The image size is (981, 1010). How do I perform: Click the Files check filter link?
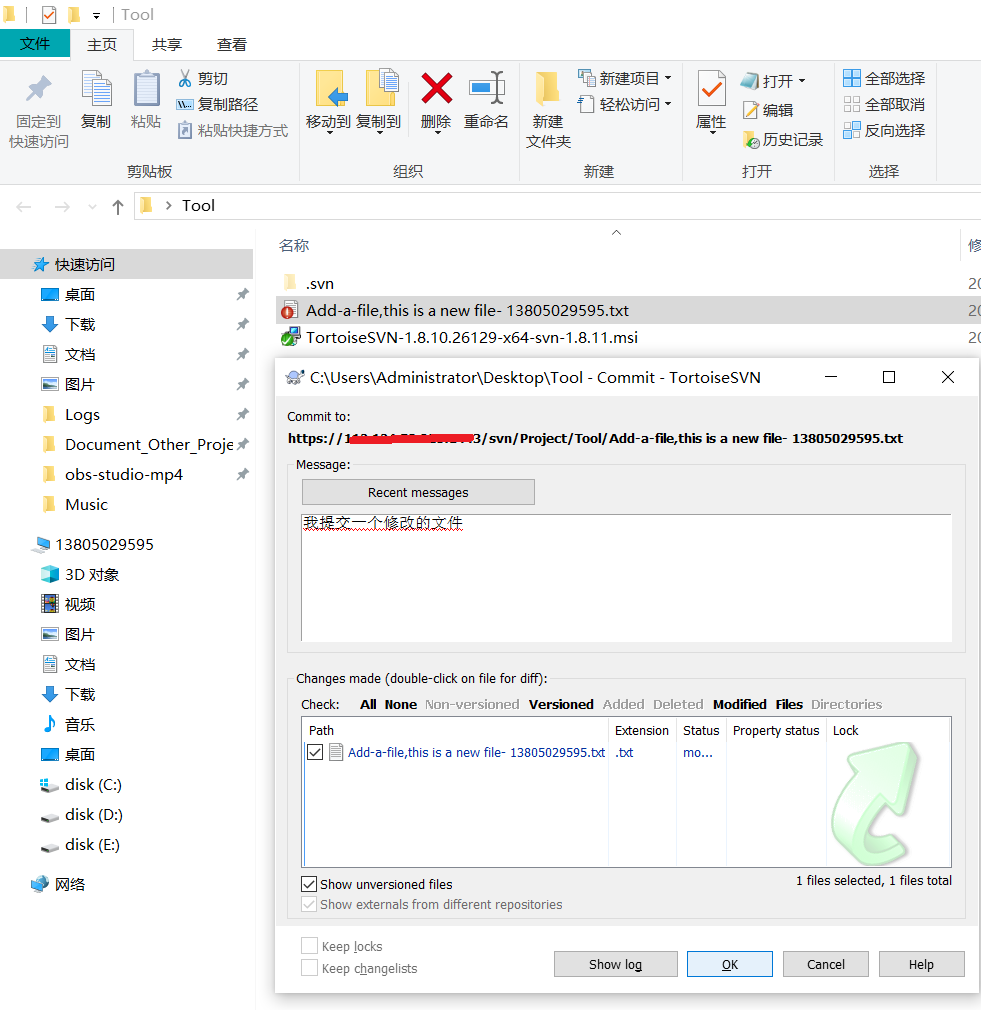pos(789,705)
